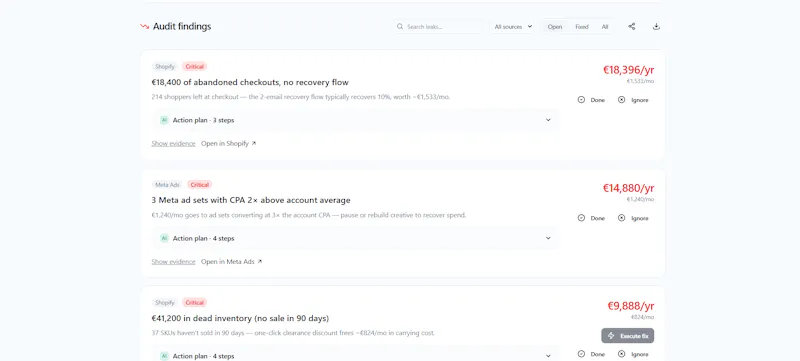Click the share icon in Audit findings header

(632, 27)
